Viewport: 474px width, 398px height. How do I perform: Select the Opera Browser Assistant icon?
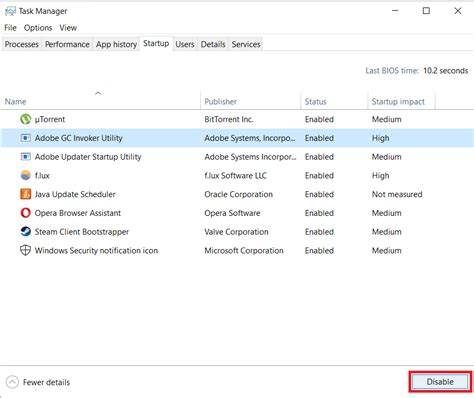26,213
